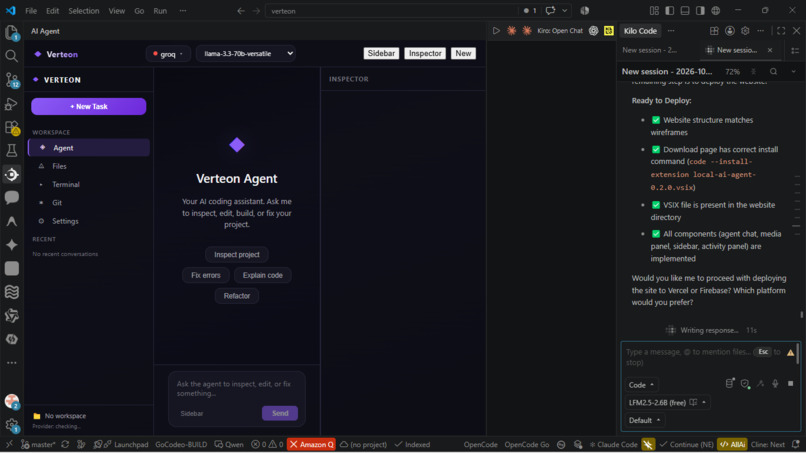Image resolution: width=806 pixels, height=453 pixels.
Task: Open the Default profile dropdown in Kilo
Action: point(644,420)
